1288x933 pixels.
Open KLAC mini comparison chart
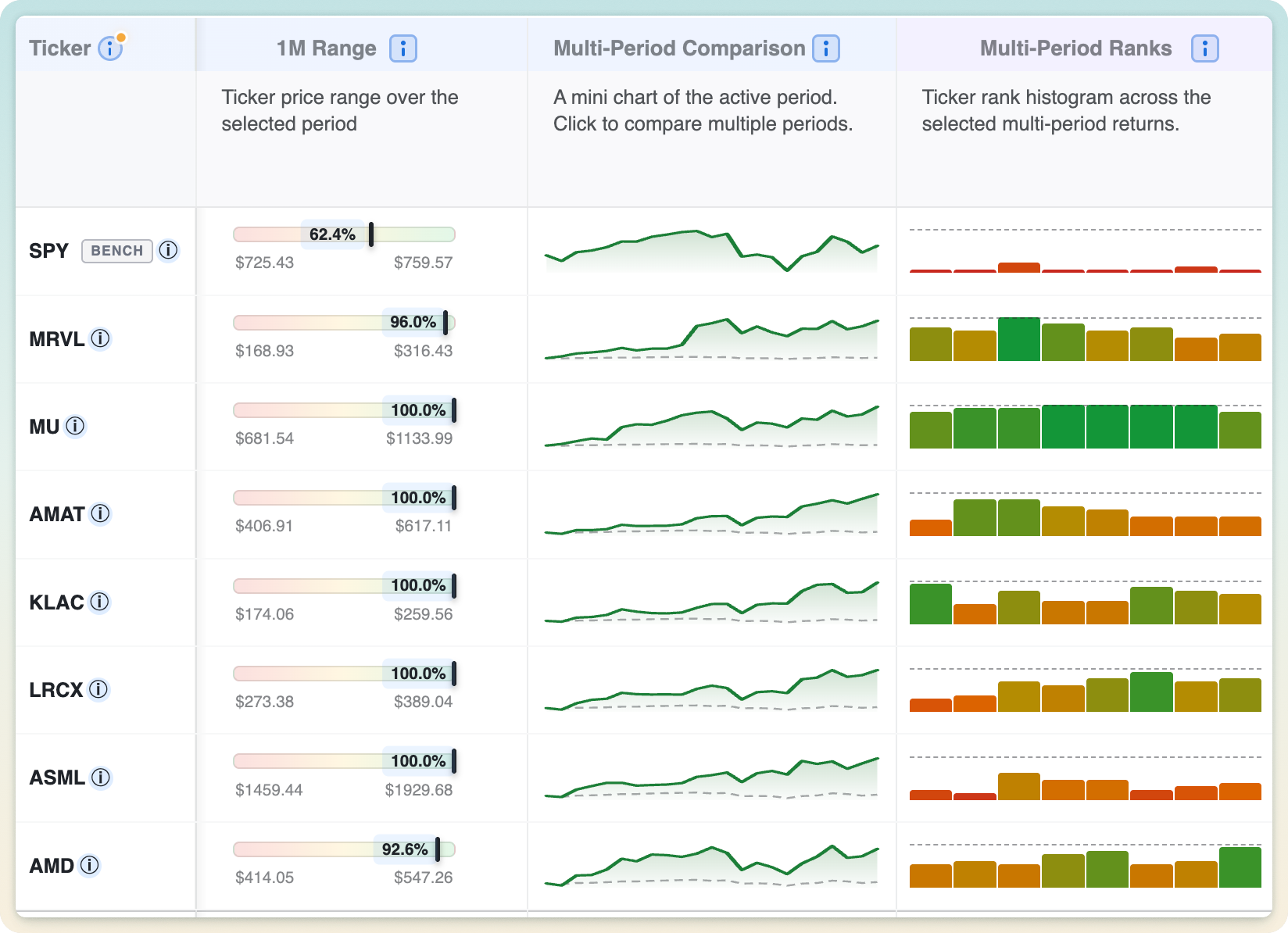tap(712, 602)
